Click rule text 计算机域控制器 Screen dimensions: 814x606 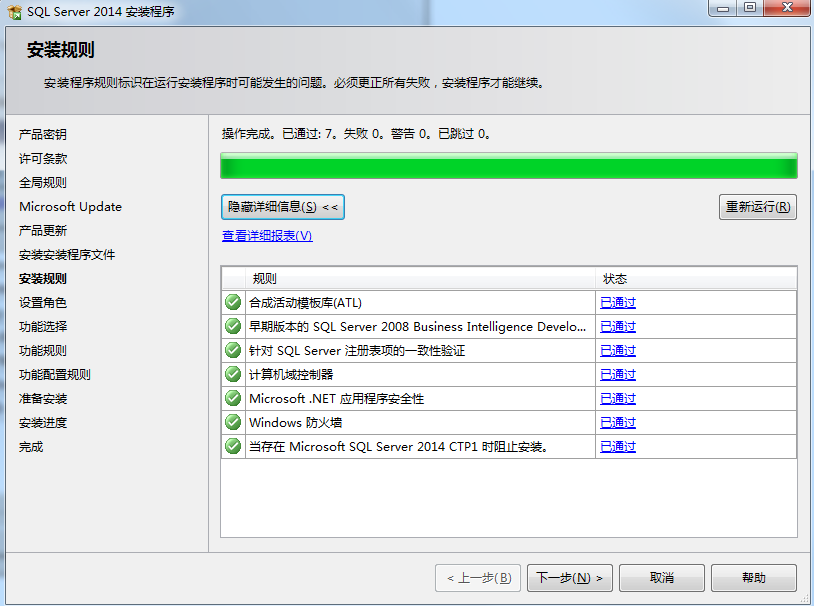pos(291,374)
